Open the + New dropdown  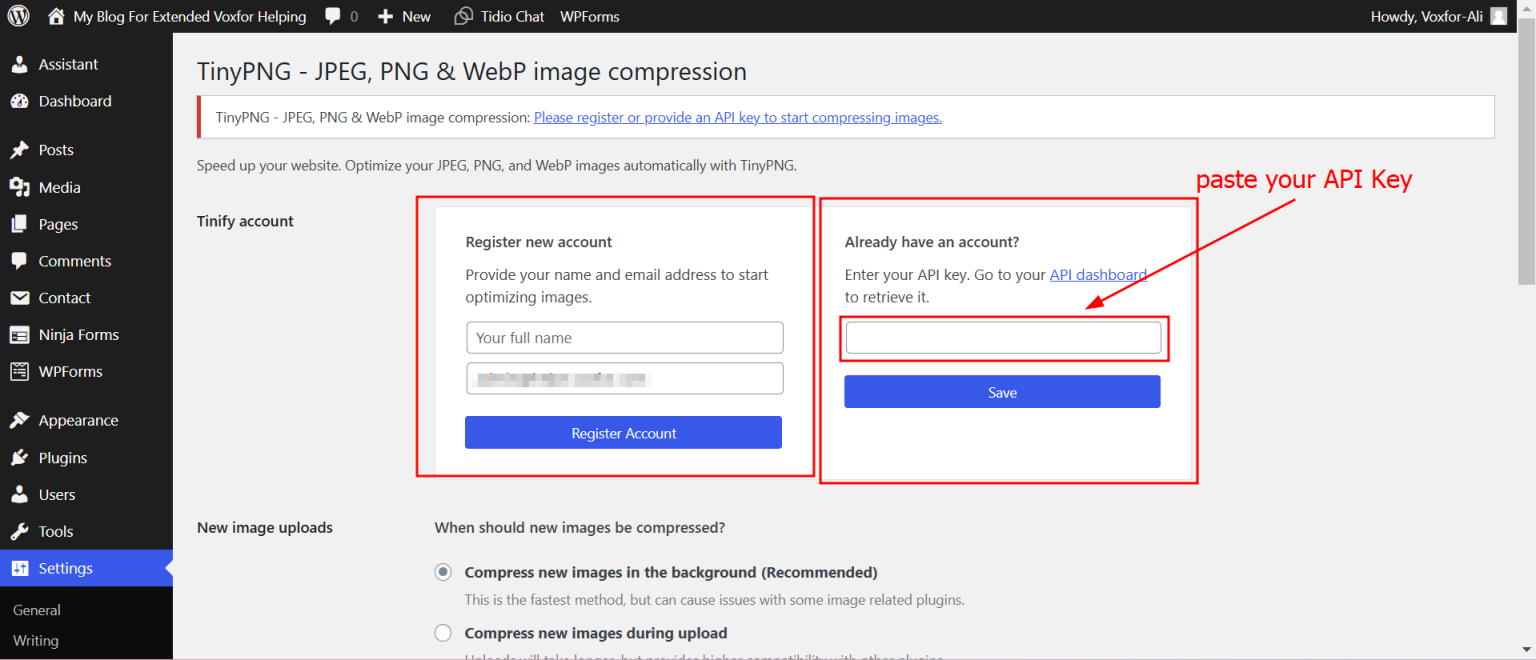[404, 15]
